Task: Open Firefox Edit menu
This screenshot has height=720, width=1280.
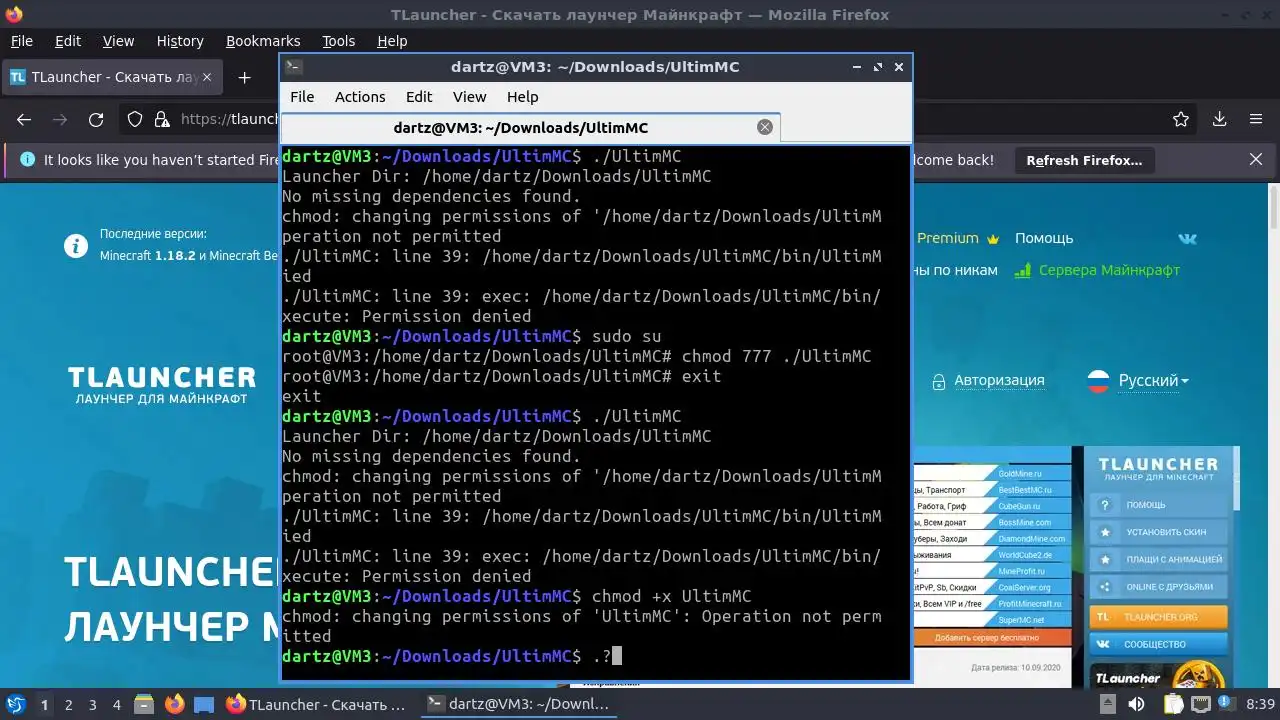Action: [x=68, y=41]
